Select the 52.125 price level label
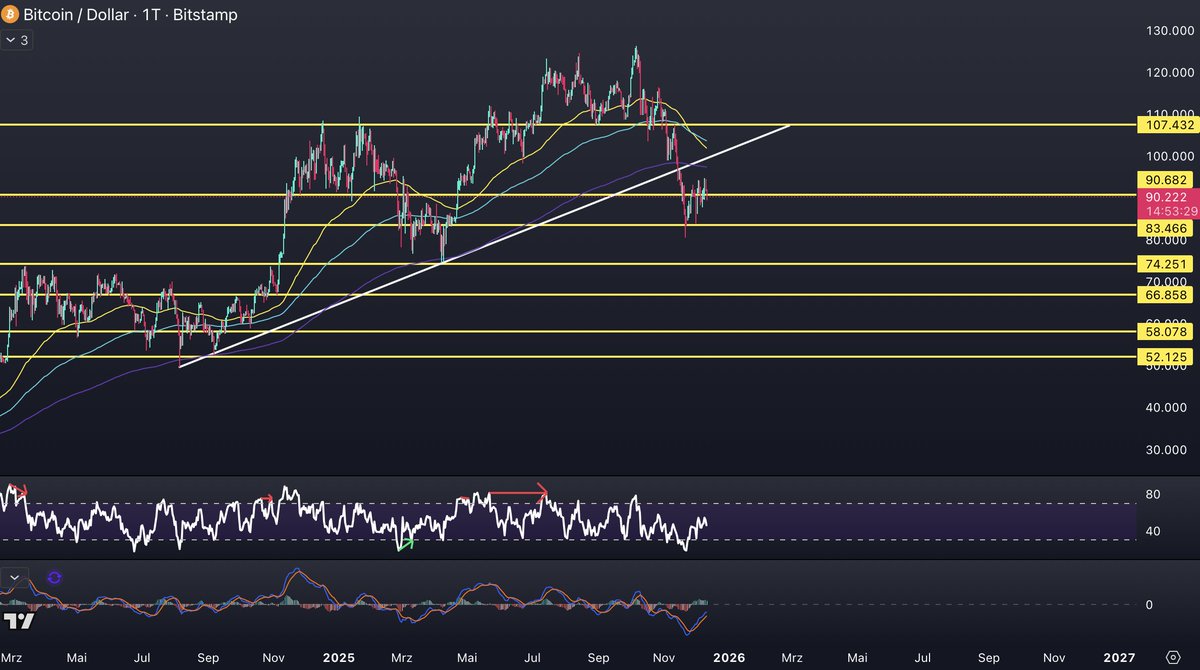Image resolution: width=1200 pixels, height=670 pixels. [1167, 357]
